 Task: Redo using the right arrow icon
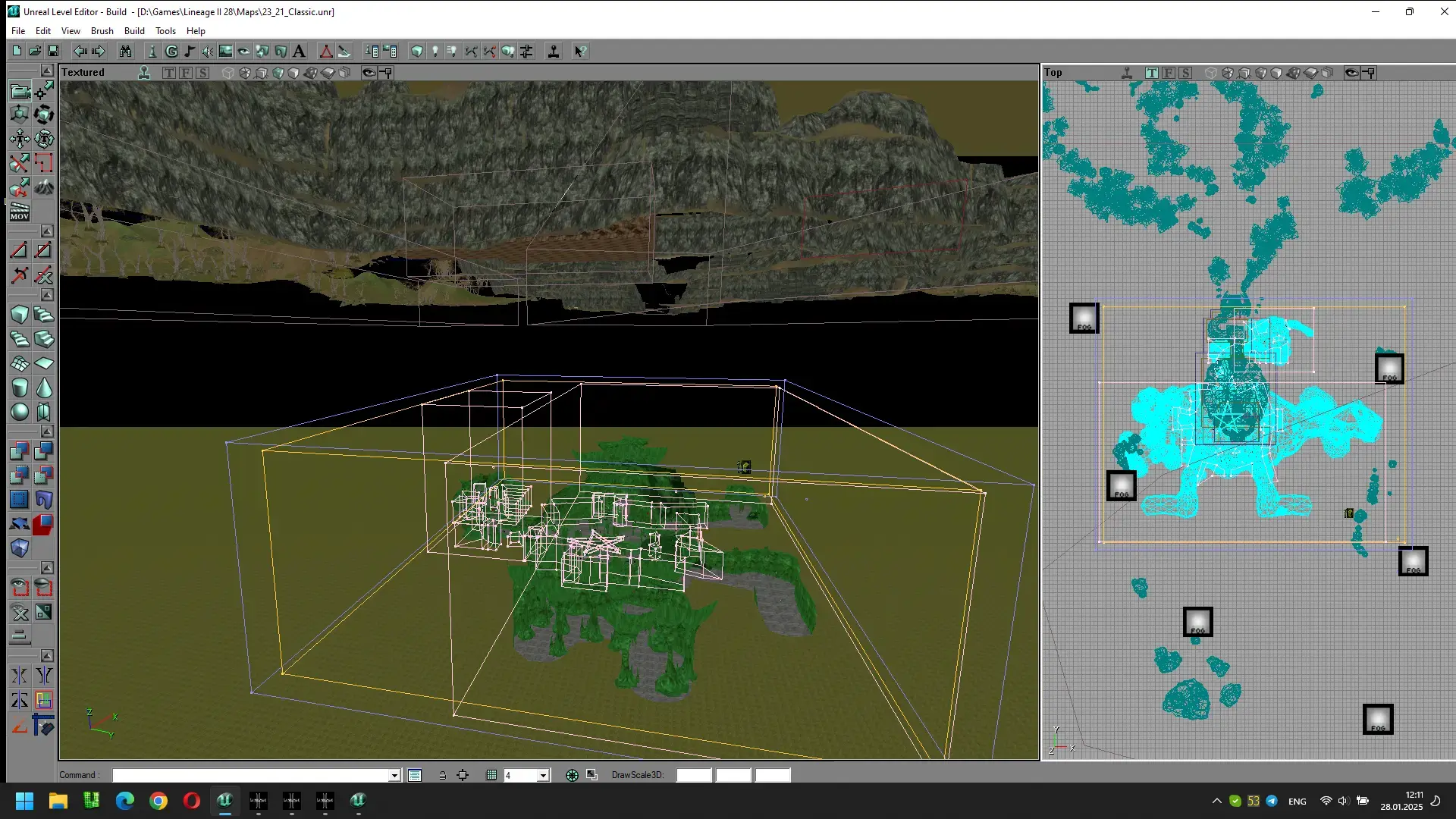98,51
